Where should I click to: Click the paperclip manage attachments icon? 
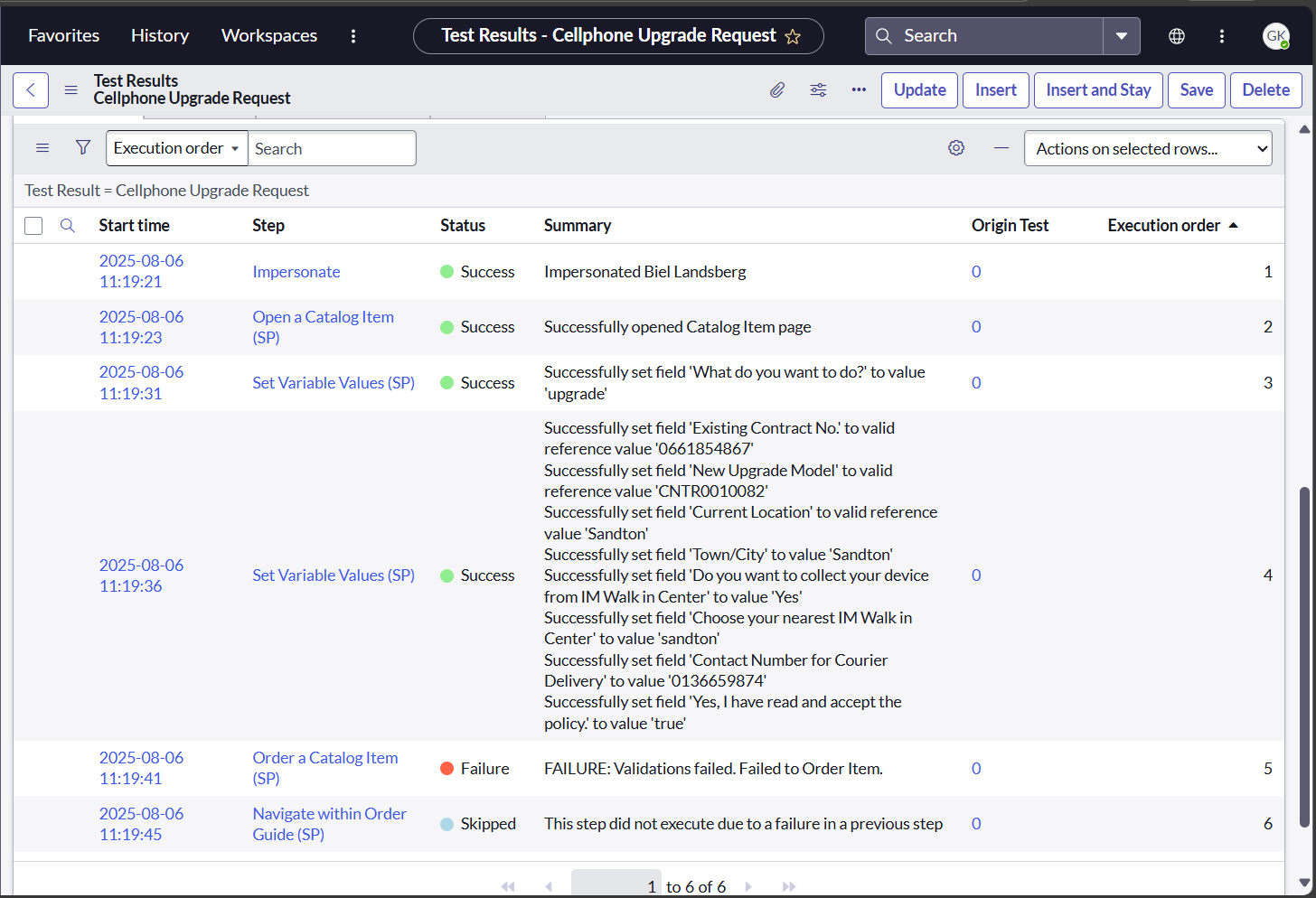click(x=777, y=90)
